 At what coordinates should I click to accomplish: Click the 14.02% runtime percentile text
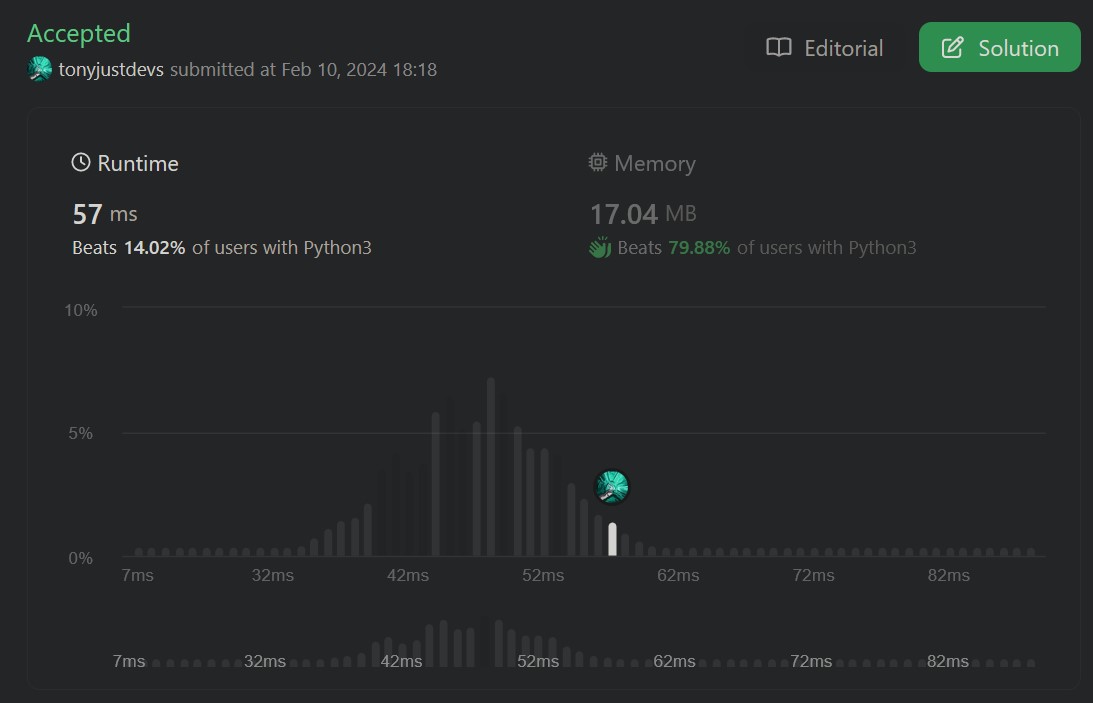click(154, 247)
